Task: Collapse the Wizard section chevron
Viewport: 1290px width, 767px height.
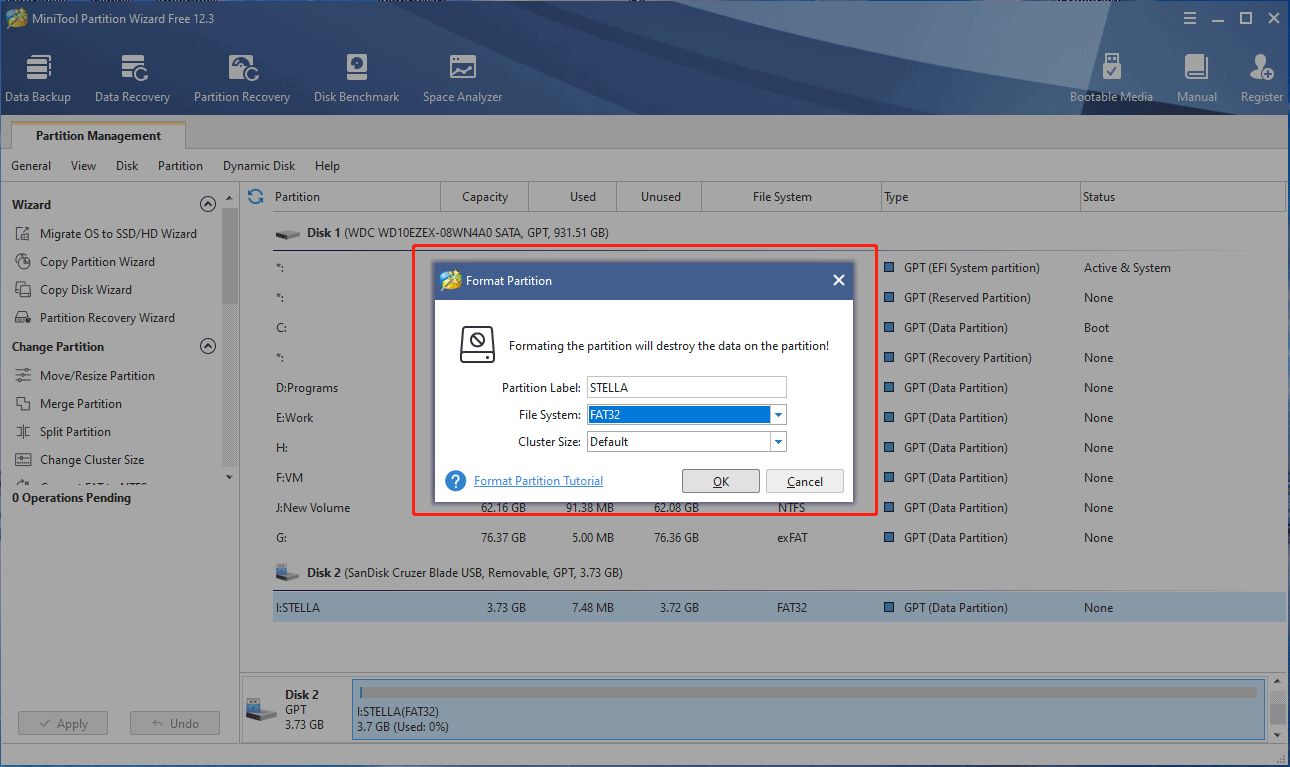Action: 208,204
